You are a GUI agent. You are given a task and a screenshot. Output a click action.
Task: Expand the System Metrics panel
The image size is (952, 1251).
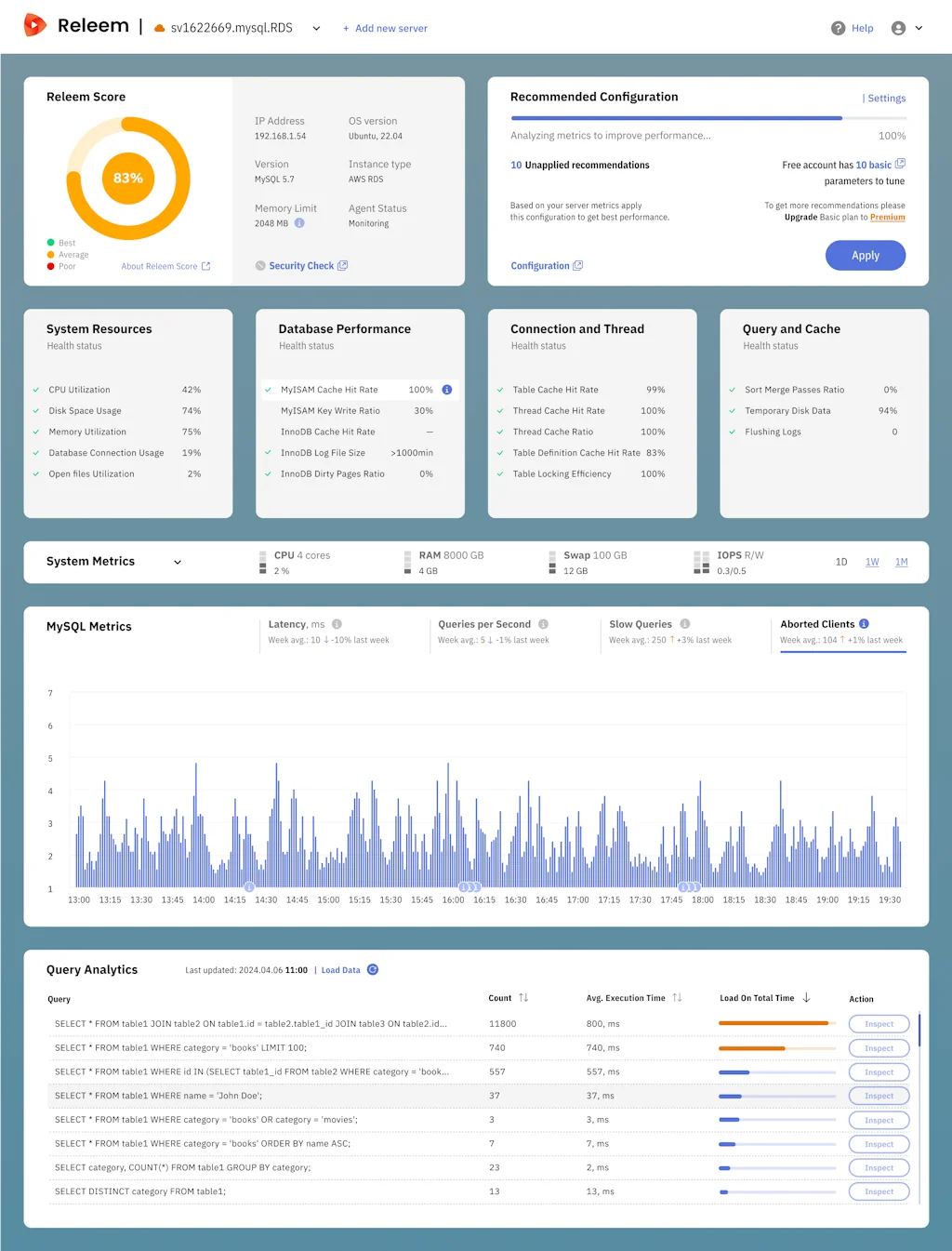coord(178,562)
